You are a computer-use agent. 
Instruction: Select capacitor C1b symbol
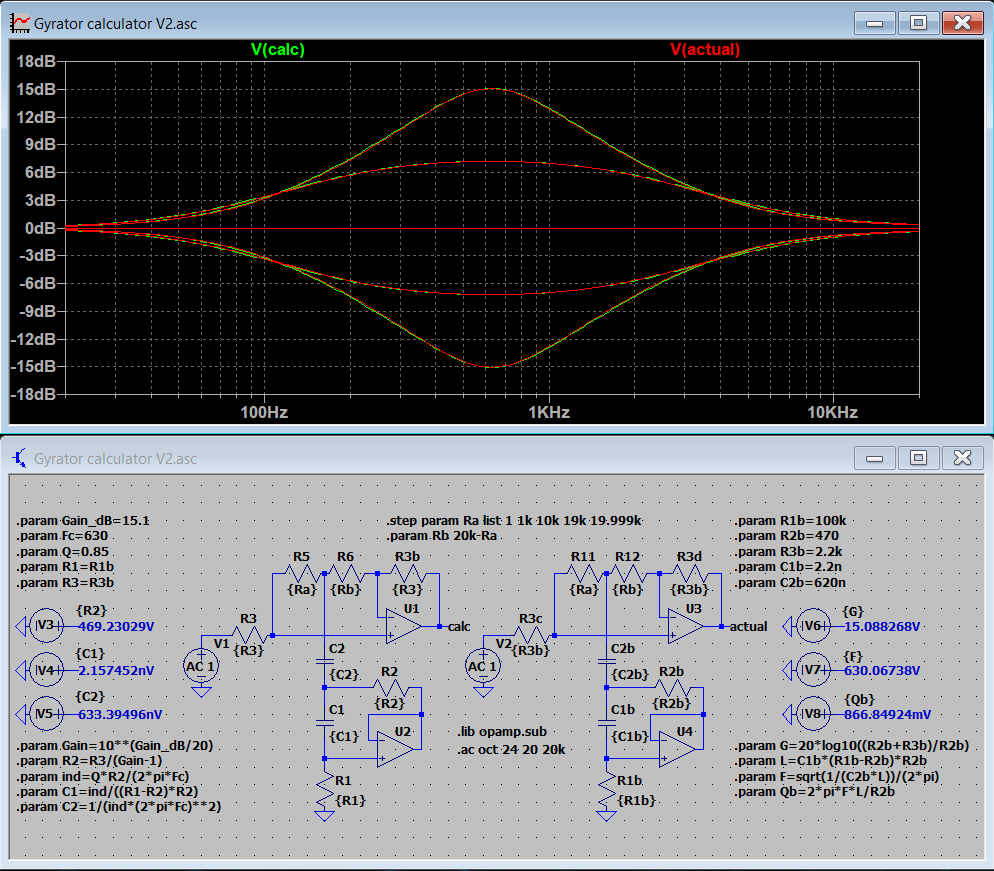[606, 723]
